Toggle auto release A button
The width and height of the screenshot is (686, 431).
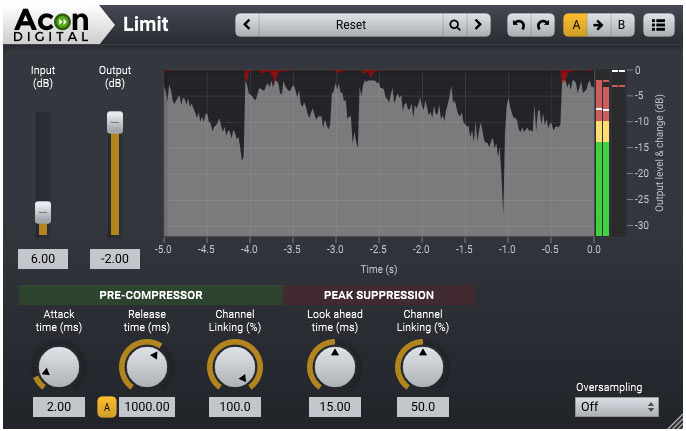(x=107, y=407)
